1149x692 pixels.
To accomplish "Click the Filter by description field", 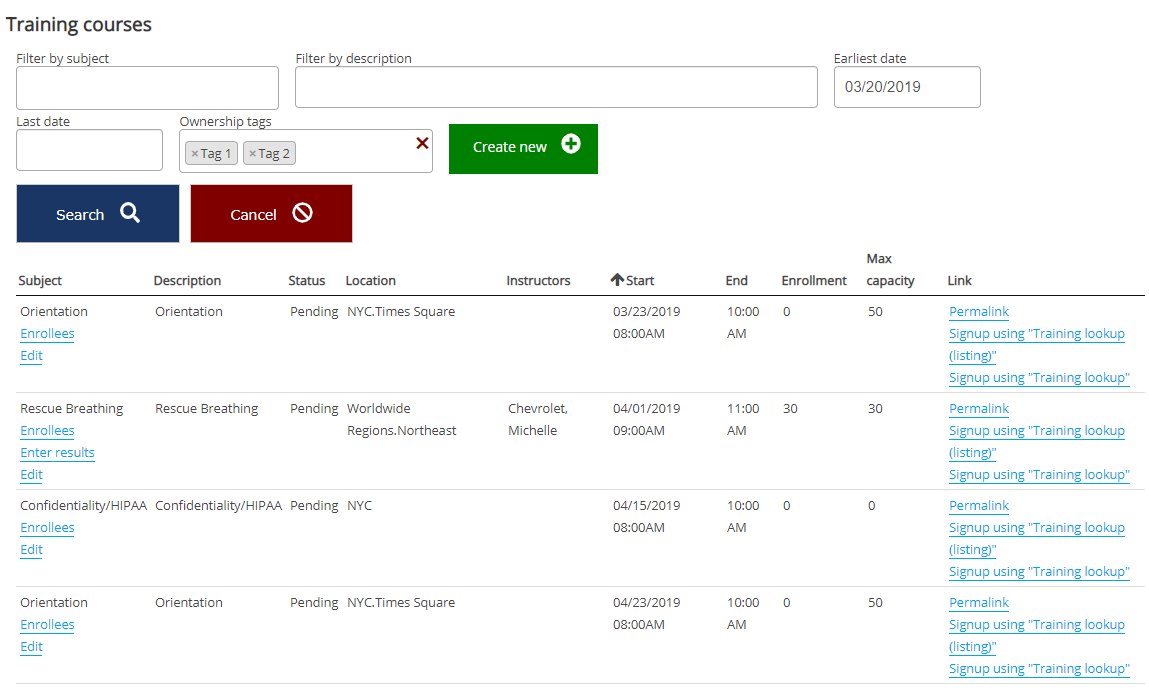I will point(556,88).
